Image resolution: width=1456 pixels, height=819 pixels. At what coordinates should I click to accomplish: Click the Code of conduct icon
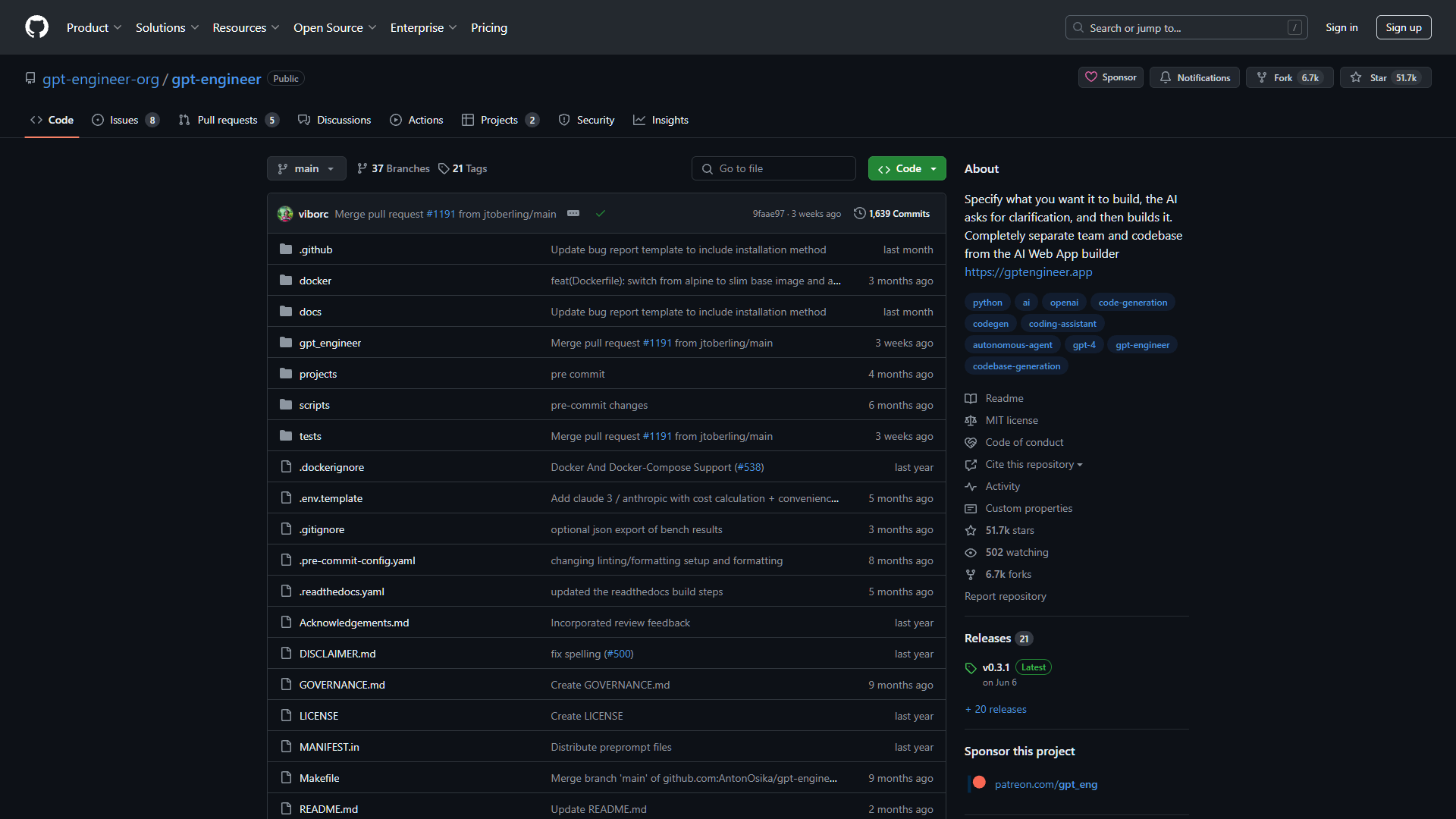pyautogui.click(x=971, y=442)
